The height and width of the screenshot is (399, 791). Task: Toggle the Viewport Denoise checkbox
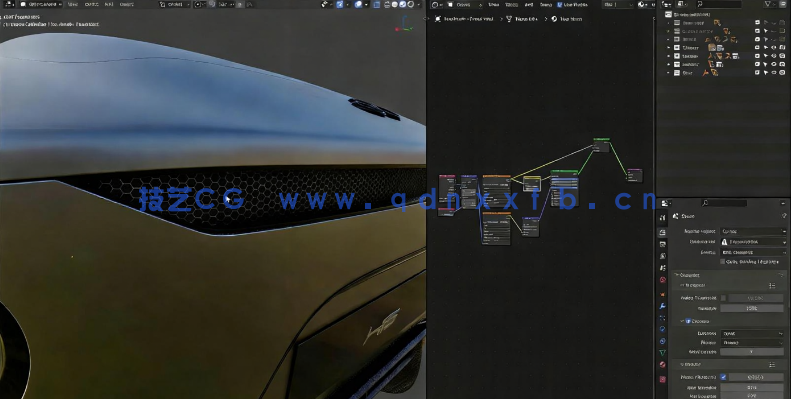click(x=688, y=321)
